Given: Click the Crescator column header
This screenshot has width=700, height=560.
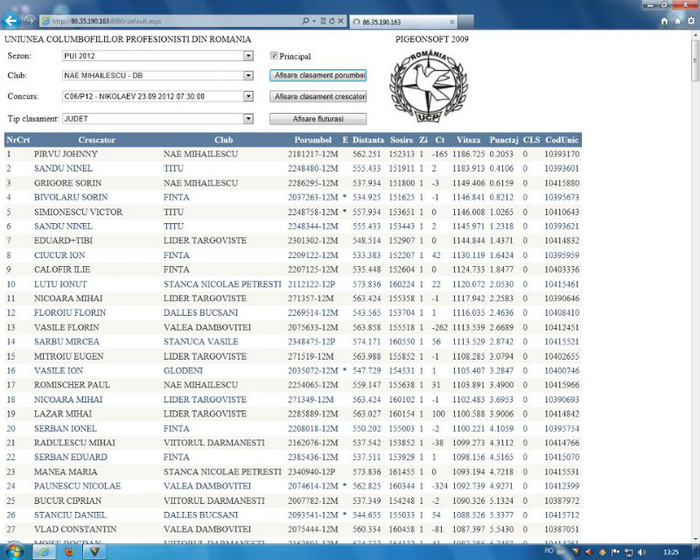Looking at the screenshot, I should pos(97,140).
